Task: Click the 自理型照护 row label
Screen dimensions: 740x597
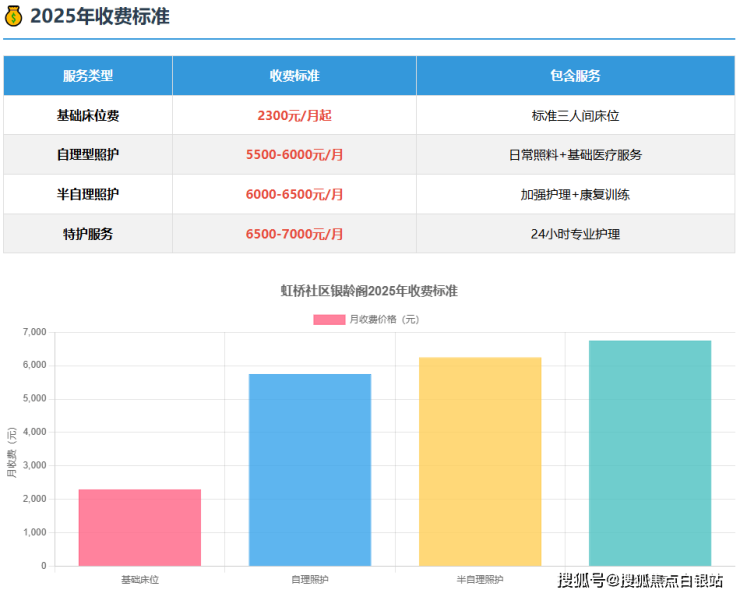Action: point(88,155)
